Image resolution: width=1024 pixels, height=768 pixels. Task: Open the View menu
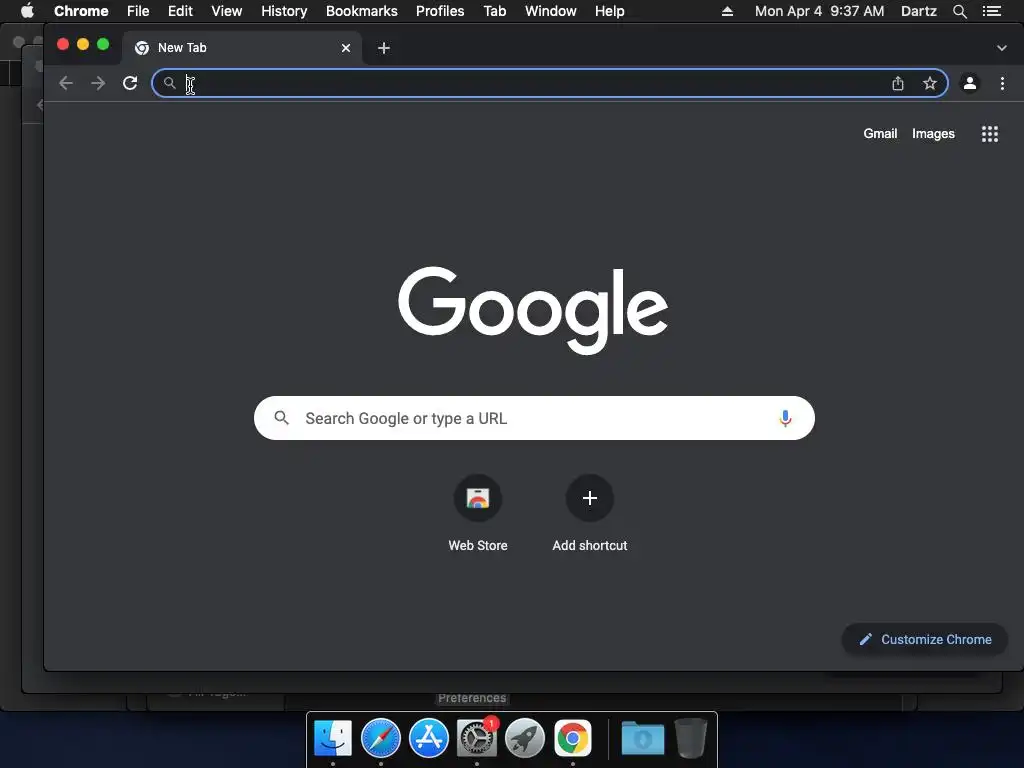(227, 11)
